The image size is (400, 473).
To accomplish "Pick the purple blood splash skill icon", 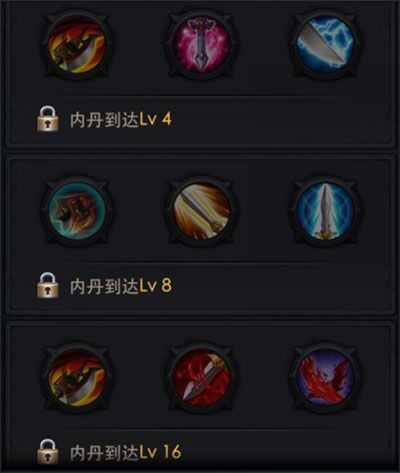I will tap(326, 378).
